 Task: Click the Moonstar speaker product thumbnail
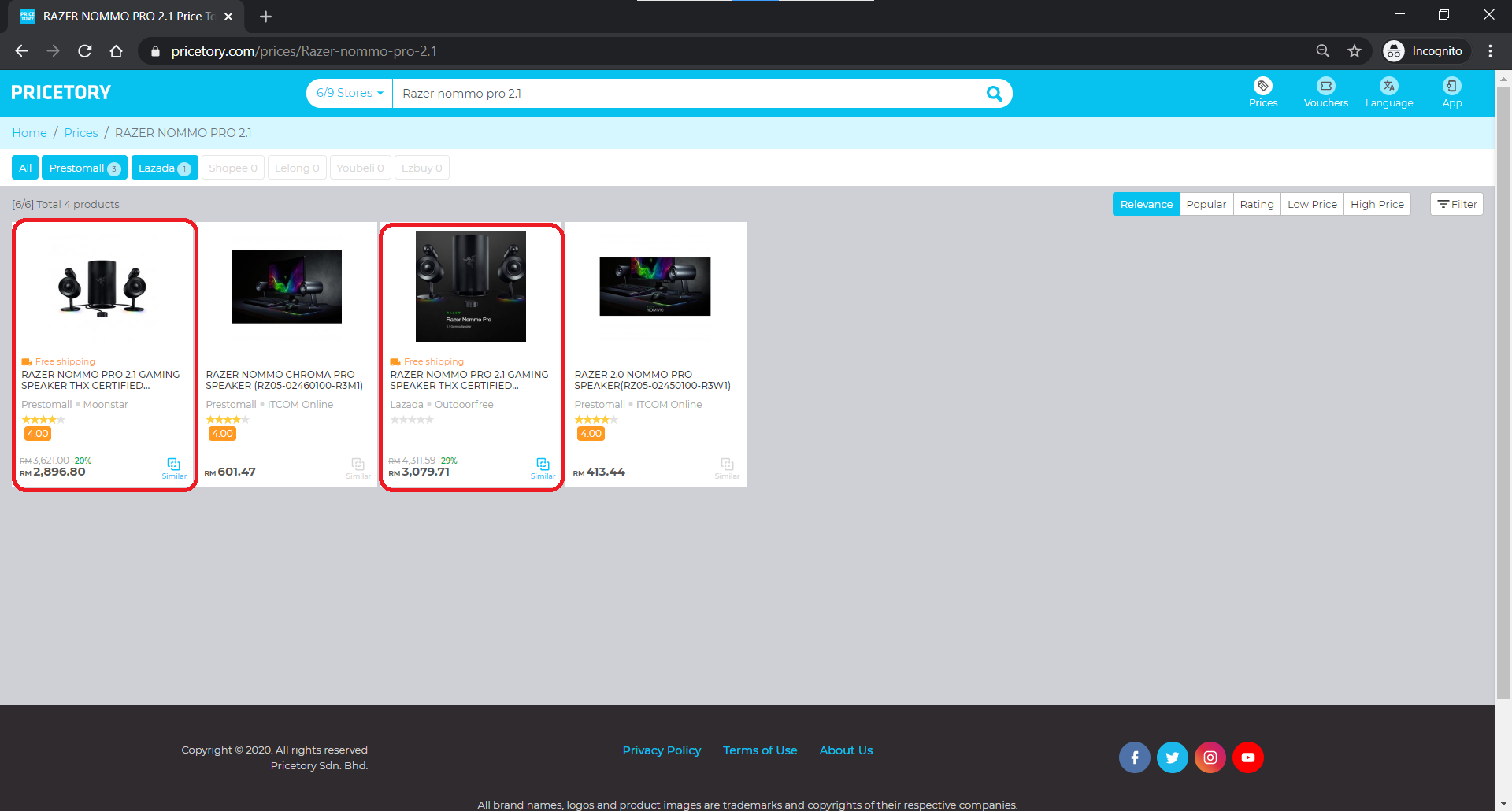[x=102, y=287]
